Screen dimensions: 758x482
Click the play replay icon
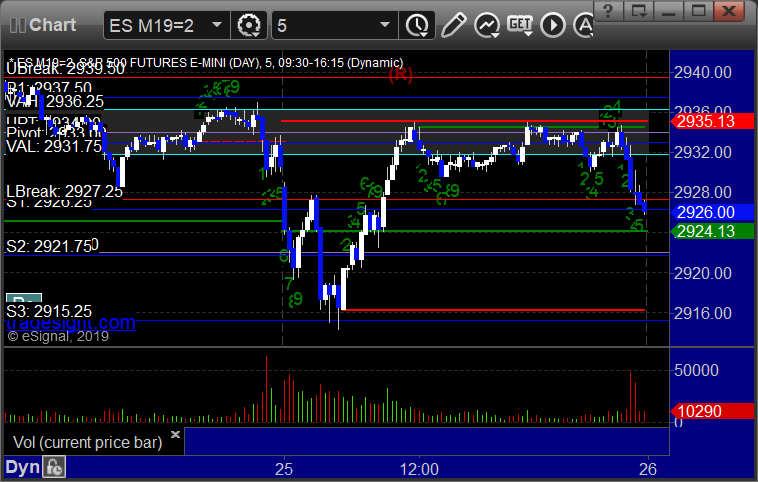(x=553, y=25)
